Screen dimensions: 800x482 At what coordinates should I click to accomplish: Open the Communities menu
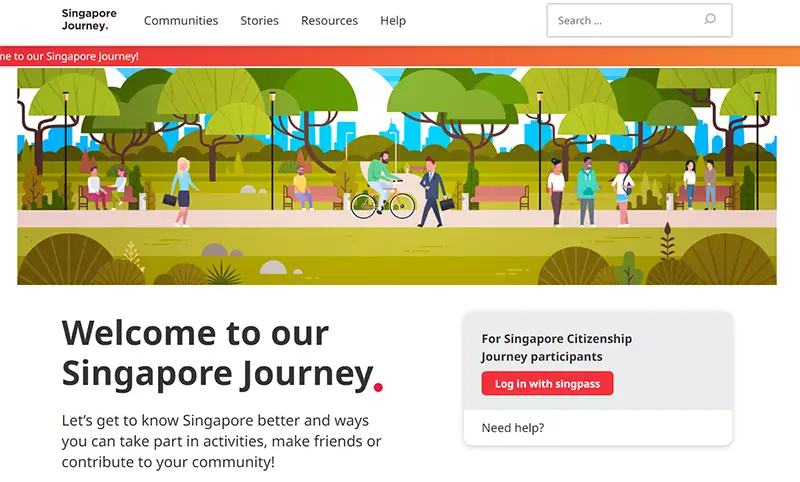coord(181,21)
